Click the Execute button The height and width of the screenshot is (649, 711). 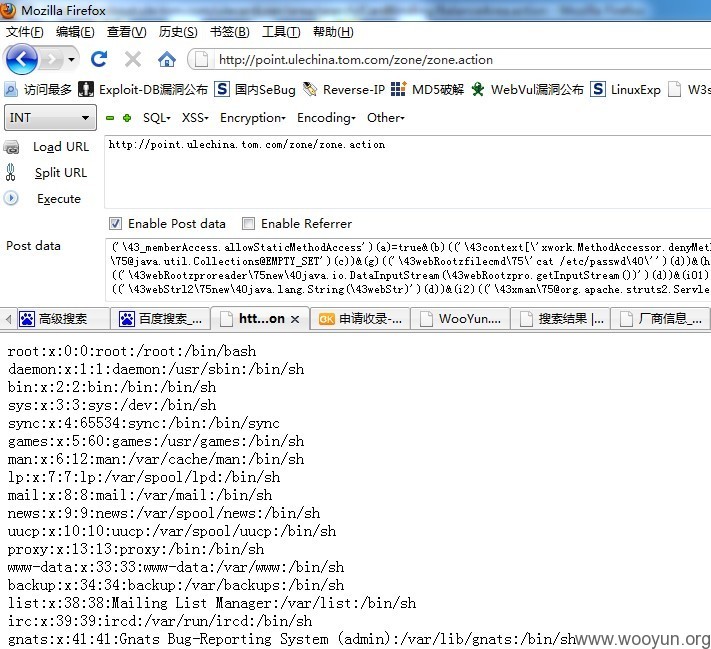tap(59, 199)
